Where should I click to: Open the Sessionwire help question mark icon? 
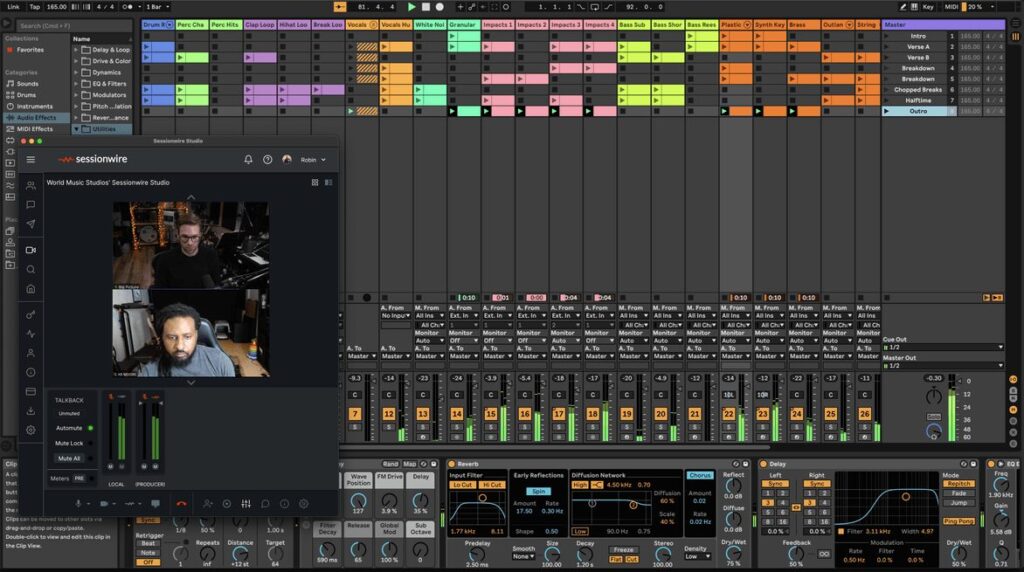click(267, 159)
